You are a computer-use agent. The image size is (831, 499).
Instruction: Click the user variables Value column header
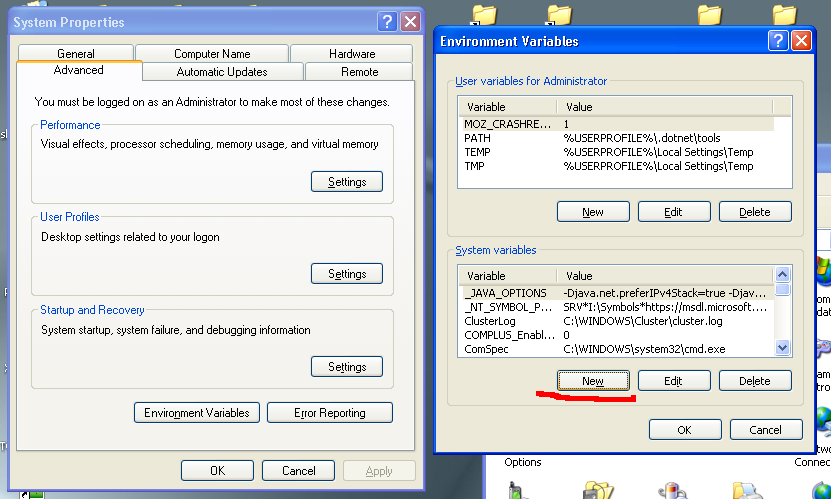coord(665,107)
